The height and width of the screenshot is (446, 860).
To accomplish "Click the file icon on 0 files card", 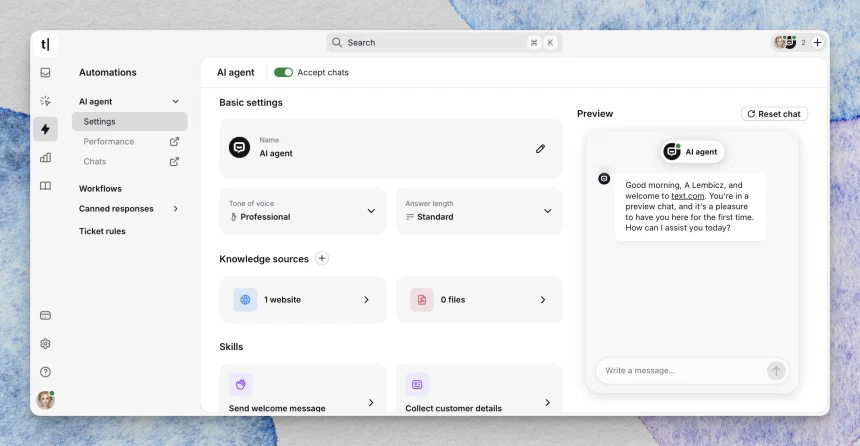I will pos(422,300).
